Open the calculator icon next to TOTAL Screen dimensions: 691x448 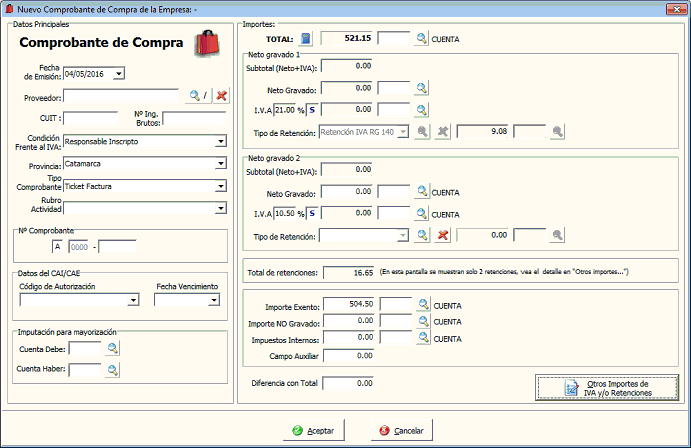[x=306, y=38]
